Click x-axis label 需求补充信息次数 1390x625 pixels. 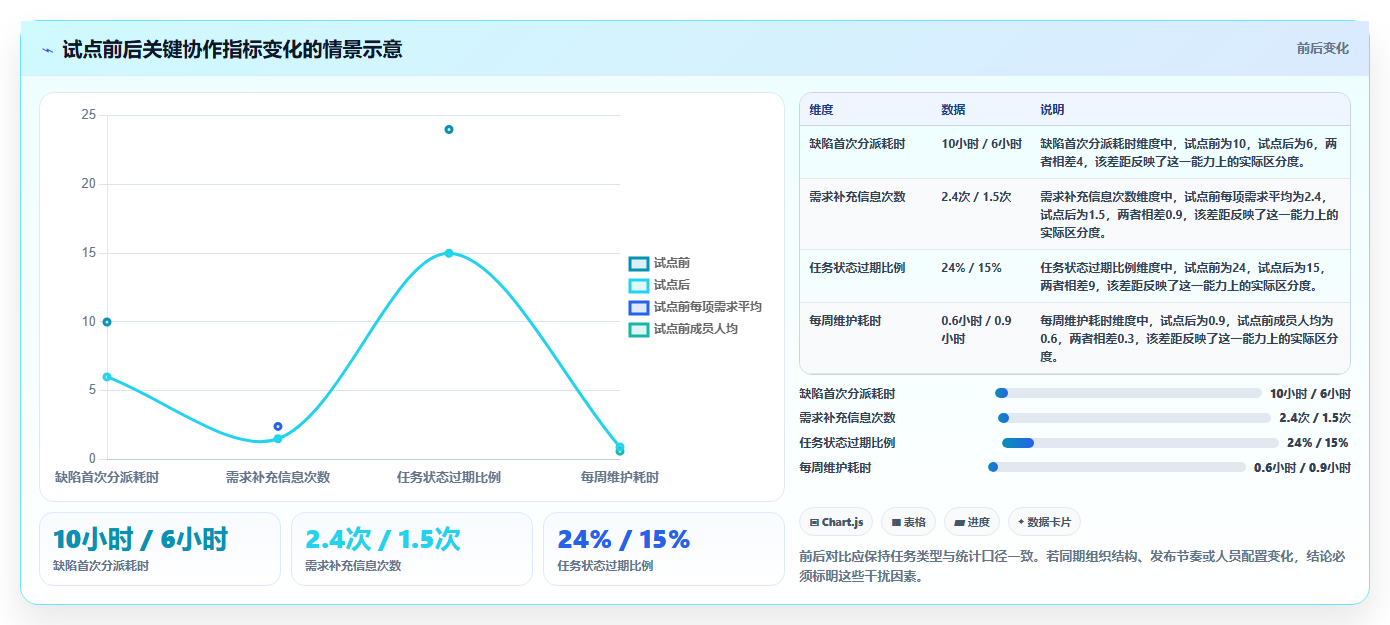click(278, 478)
